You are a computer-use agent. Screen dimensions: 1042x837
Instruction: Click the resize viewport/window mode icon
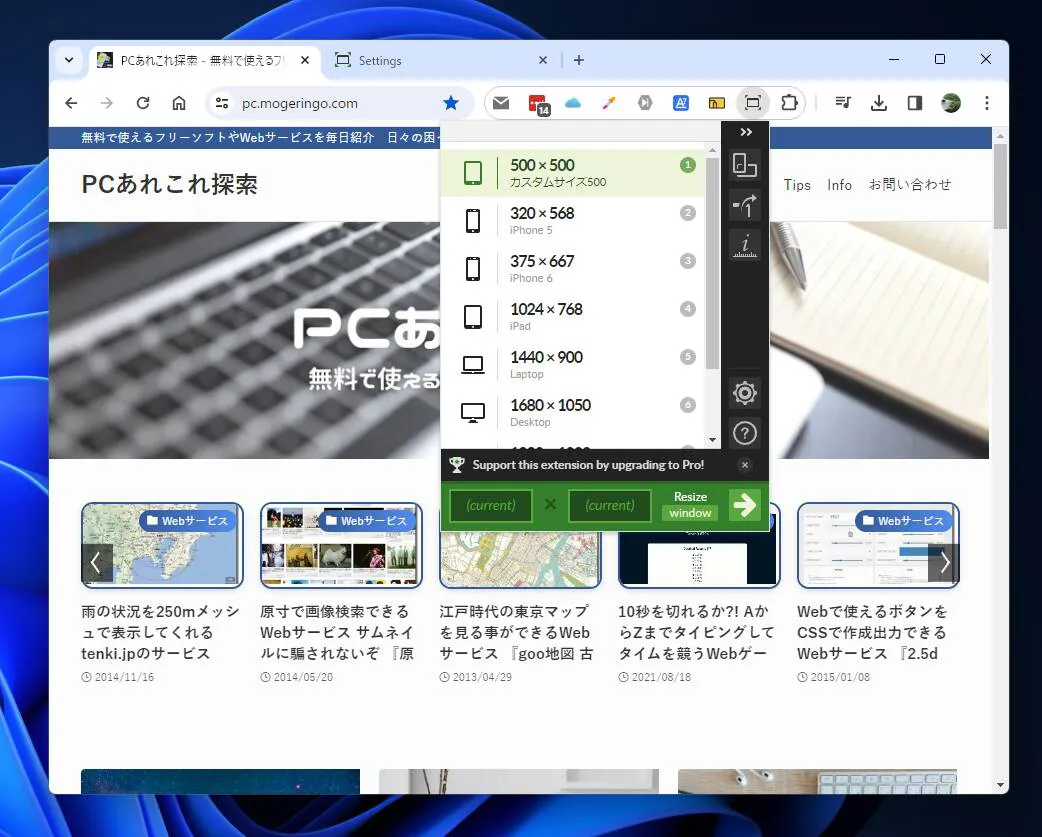point(745,165)
